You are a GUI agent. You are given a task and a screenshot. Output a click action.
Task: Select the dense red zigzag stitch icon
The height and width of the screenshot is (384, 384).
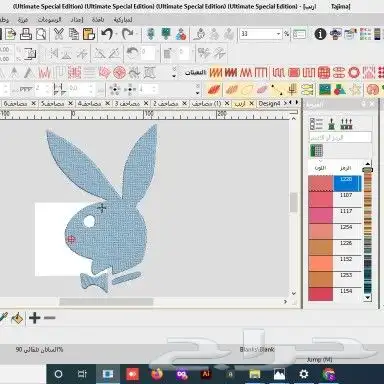[x=231, y=72]
